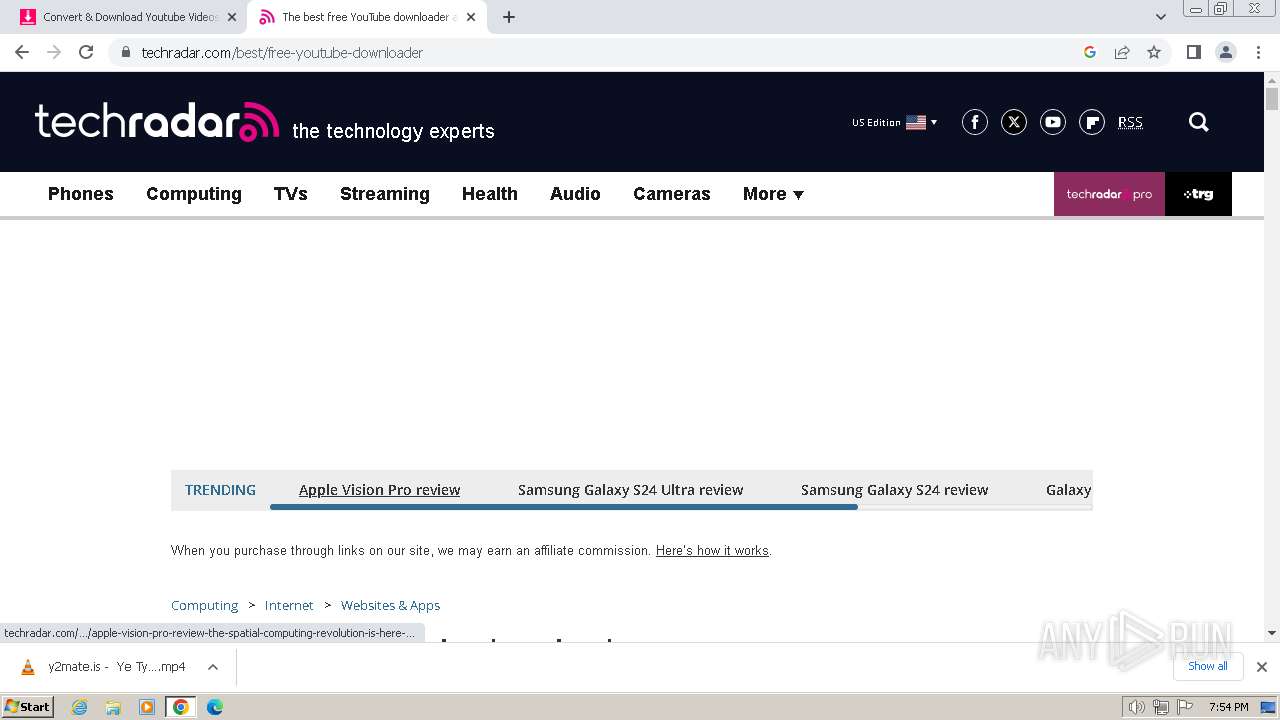Go back using the browser back arrow
This screenshot has width=1280, height=720.
pyautogui.click(x=22, y=52)
